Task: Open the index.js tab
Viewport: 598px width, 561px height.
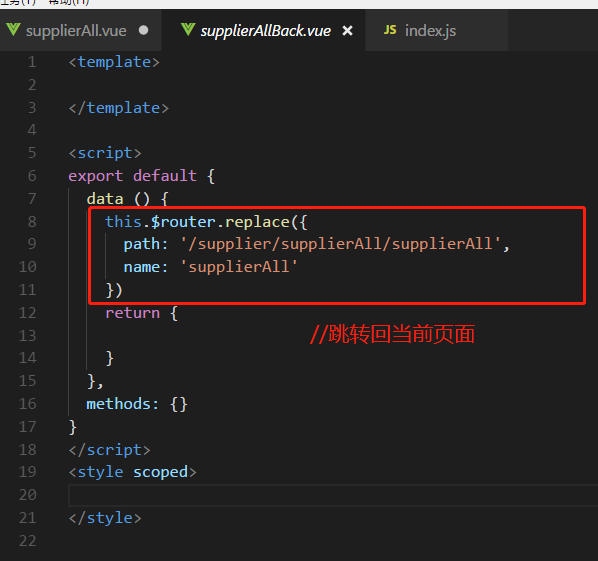Action: coord(431,31)
